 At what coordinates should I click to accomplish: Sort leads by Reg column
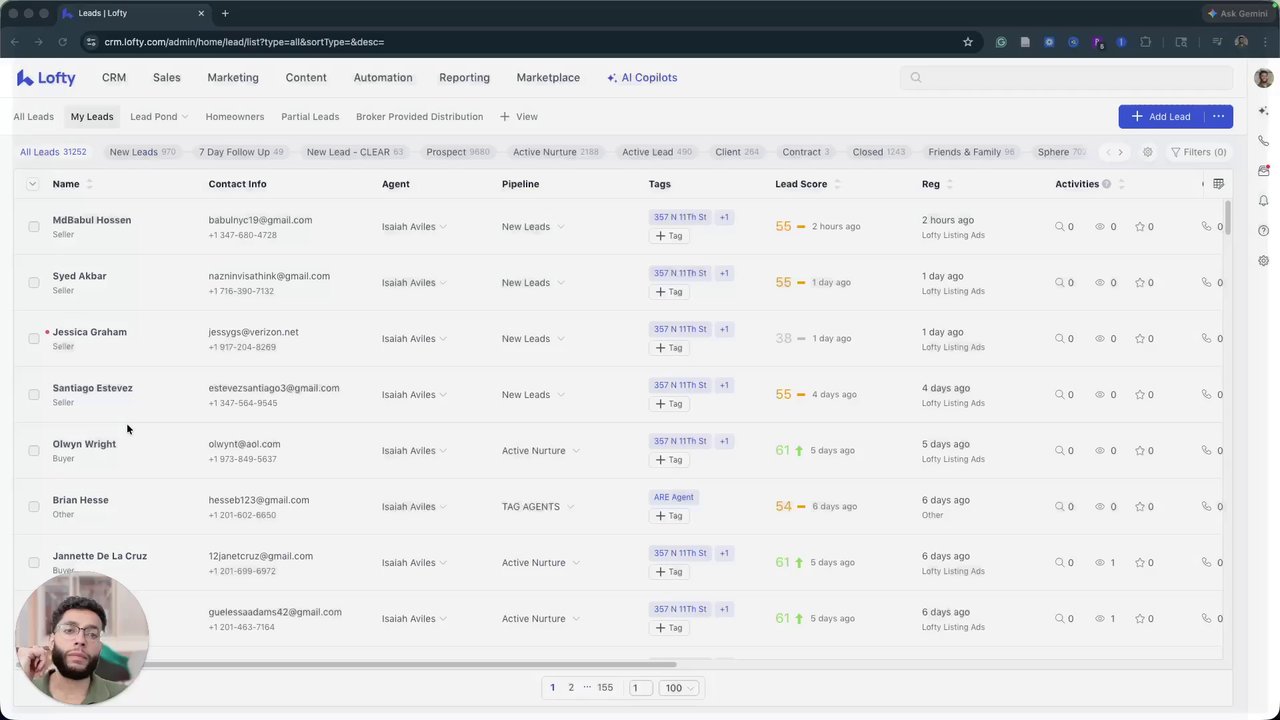949,184
